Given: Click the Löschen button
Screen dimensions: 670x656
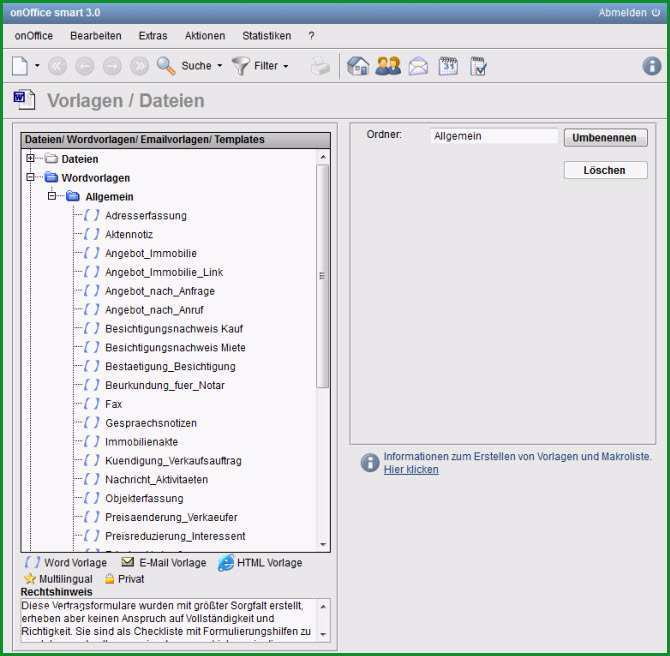Looking at the screenshot, I should coord(605,170).
